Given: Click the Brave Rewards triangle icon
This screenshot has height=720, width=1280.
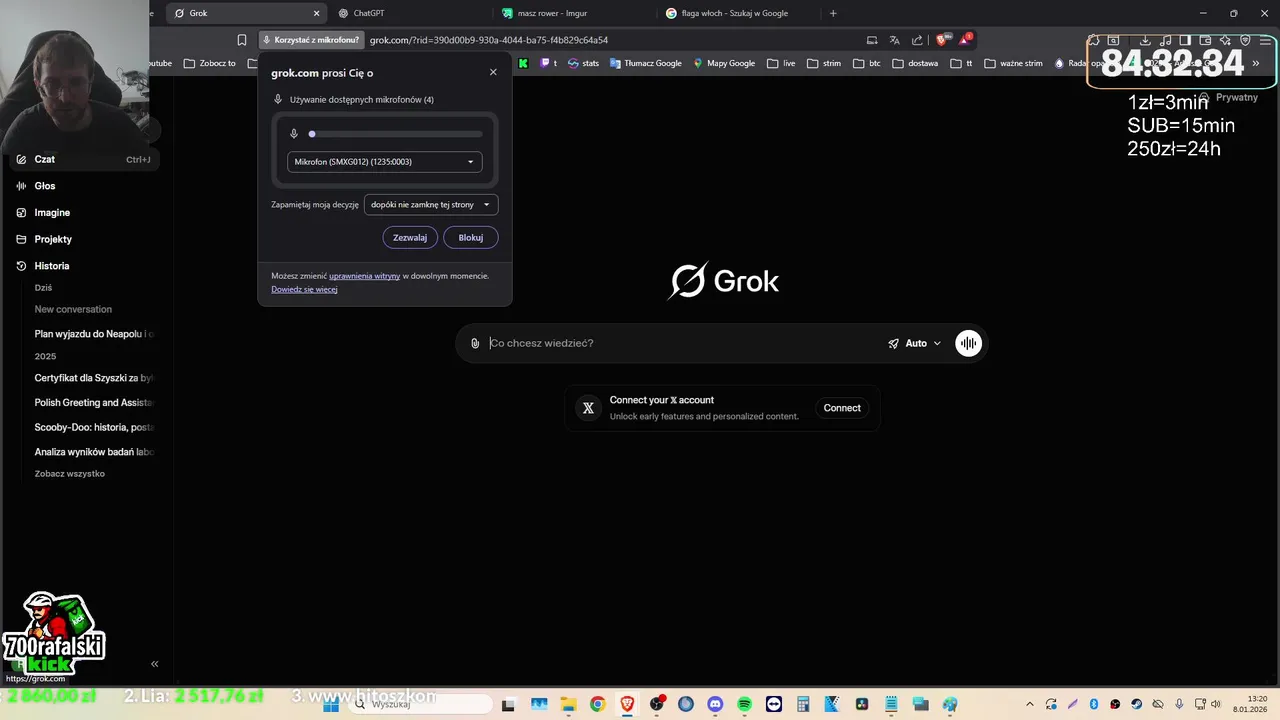Looking at the screenshot, I should click(964, 40).
